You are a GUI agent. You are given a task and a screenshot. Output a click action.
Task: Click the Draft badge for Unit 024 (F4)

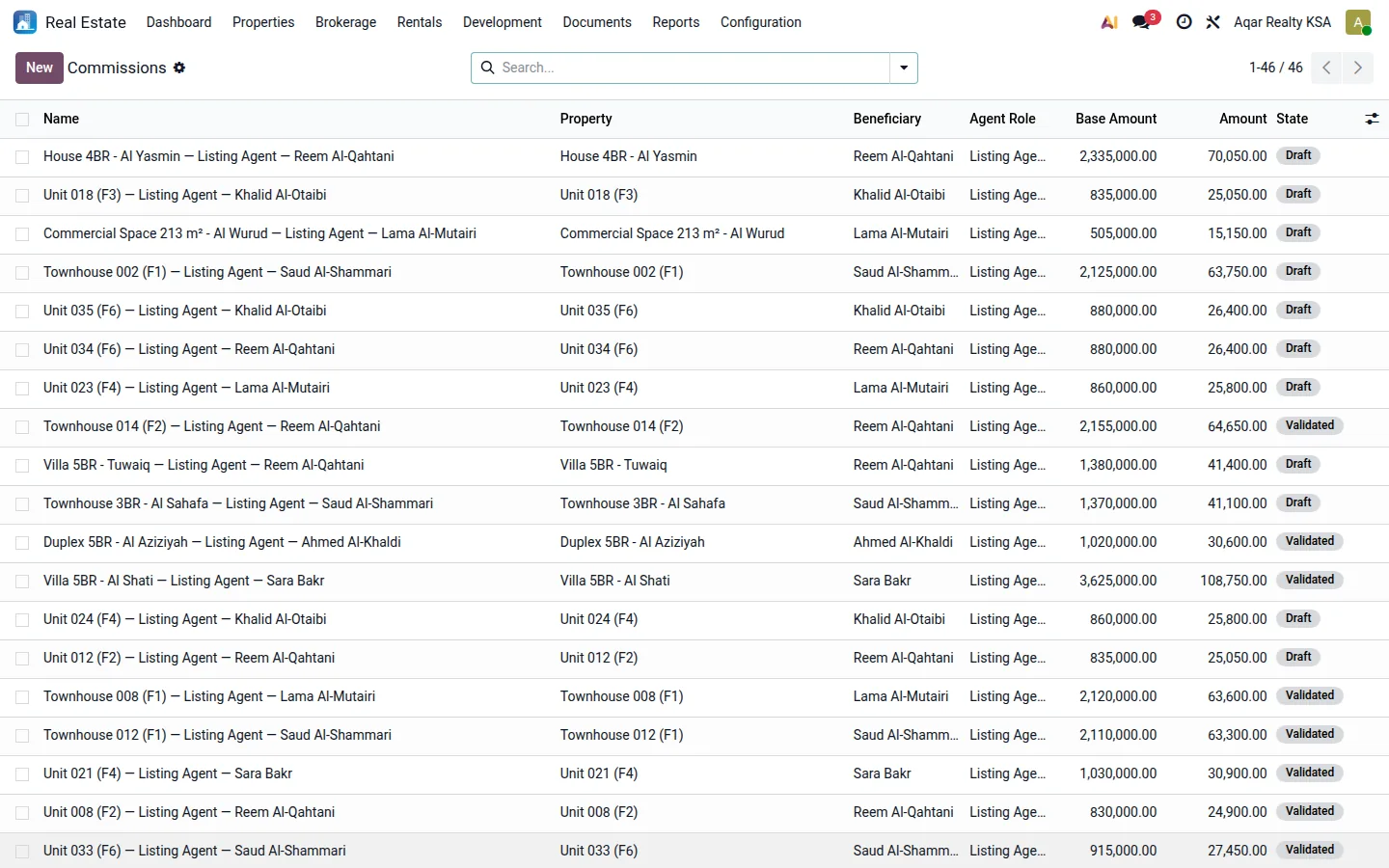pos(1298,618)
